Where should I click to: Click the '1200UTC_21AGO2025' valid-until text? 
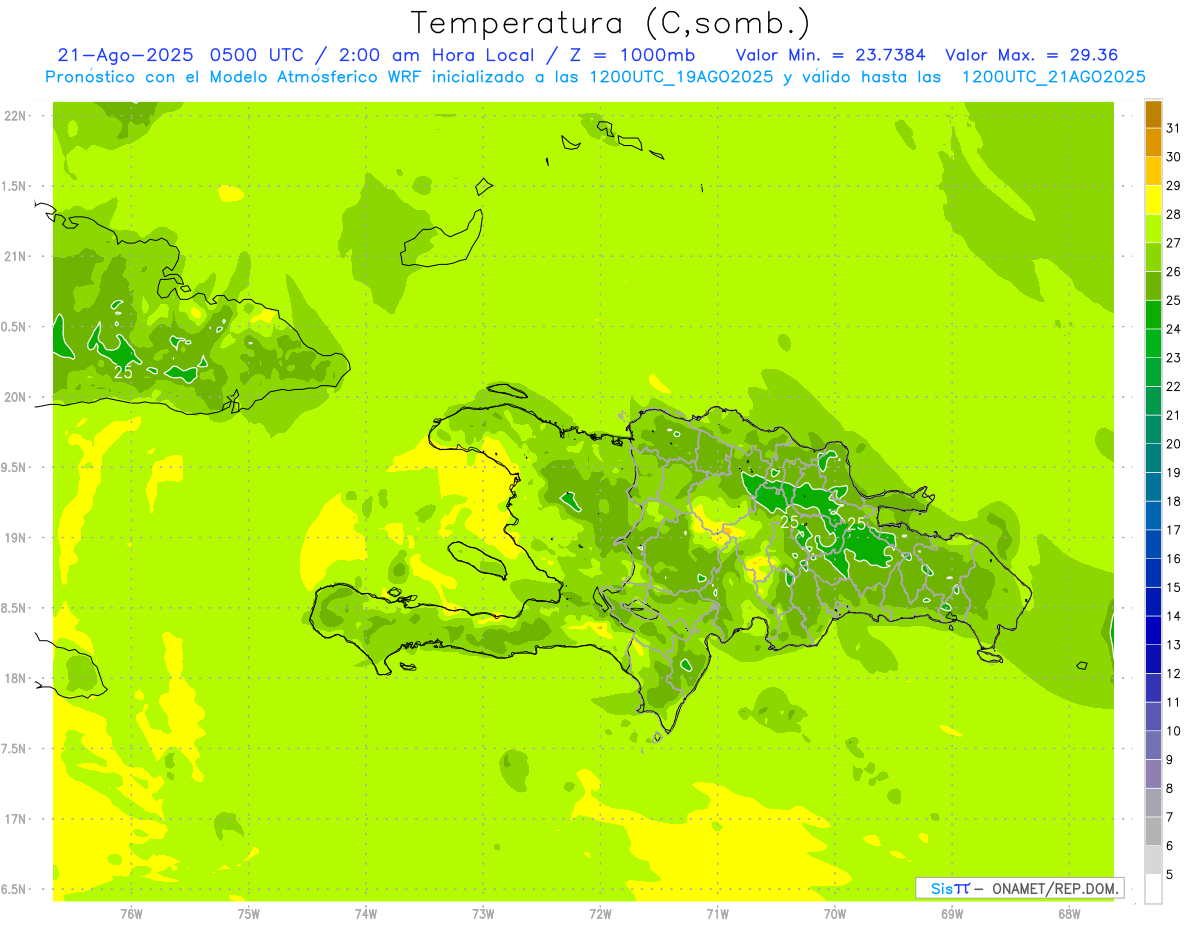point(1053,76)
